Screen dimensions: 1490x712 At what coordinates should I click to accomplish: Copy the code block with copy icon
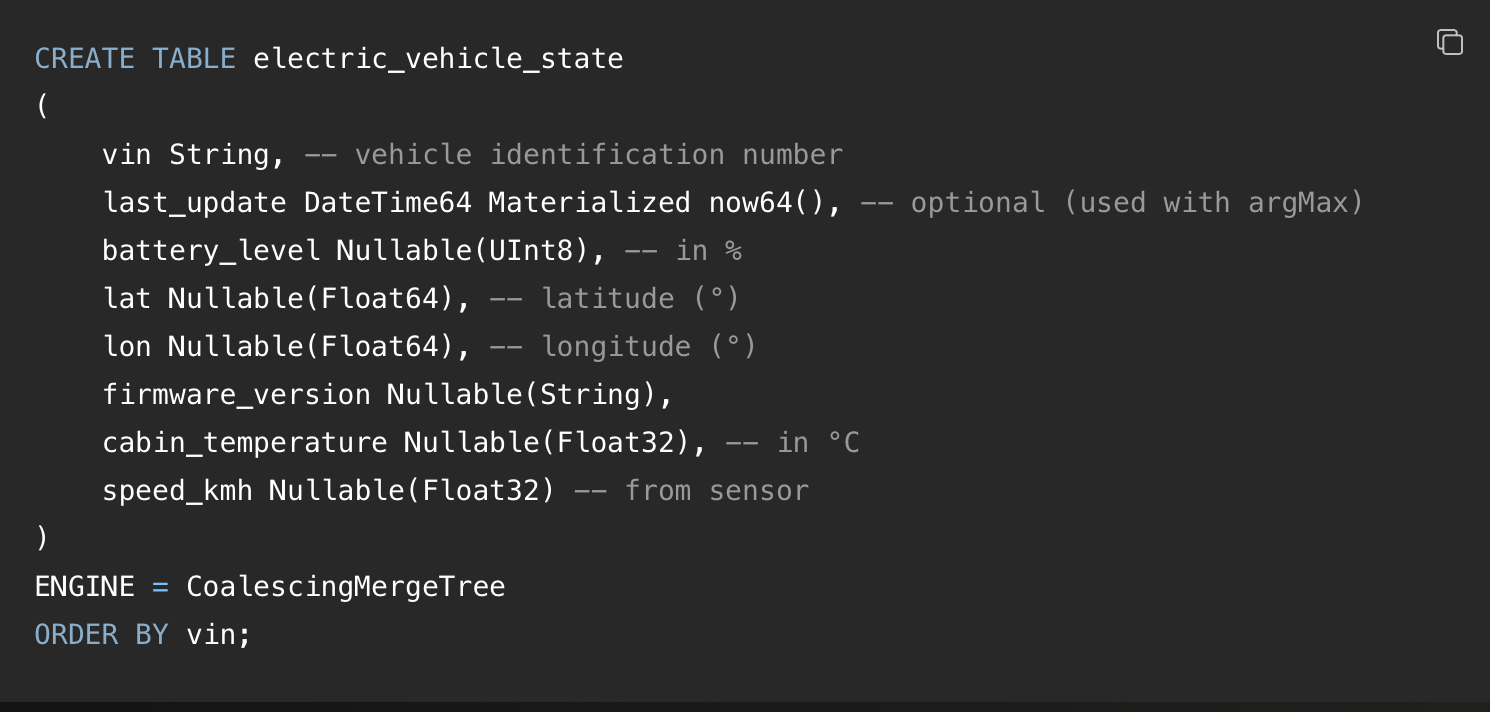pos(1450,42)
